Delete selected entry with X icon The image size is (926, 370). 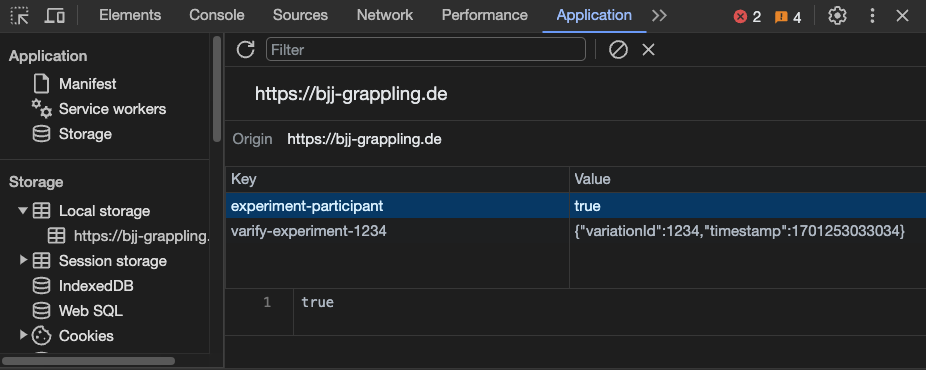(x=648, y=50)
